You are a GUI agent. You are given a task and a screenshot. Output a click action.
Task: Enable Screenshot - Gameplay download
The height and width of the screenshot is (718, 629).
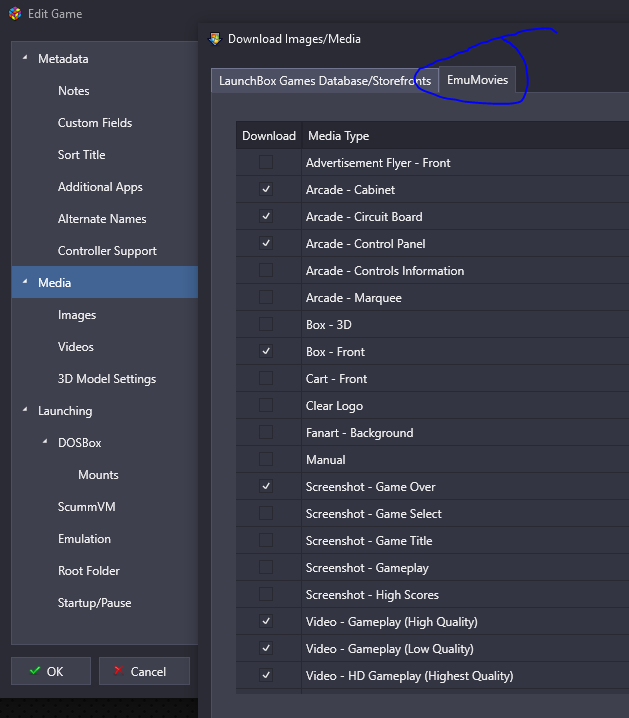(266, 567)
